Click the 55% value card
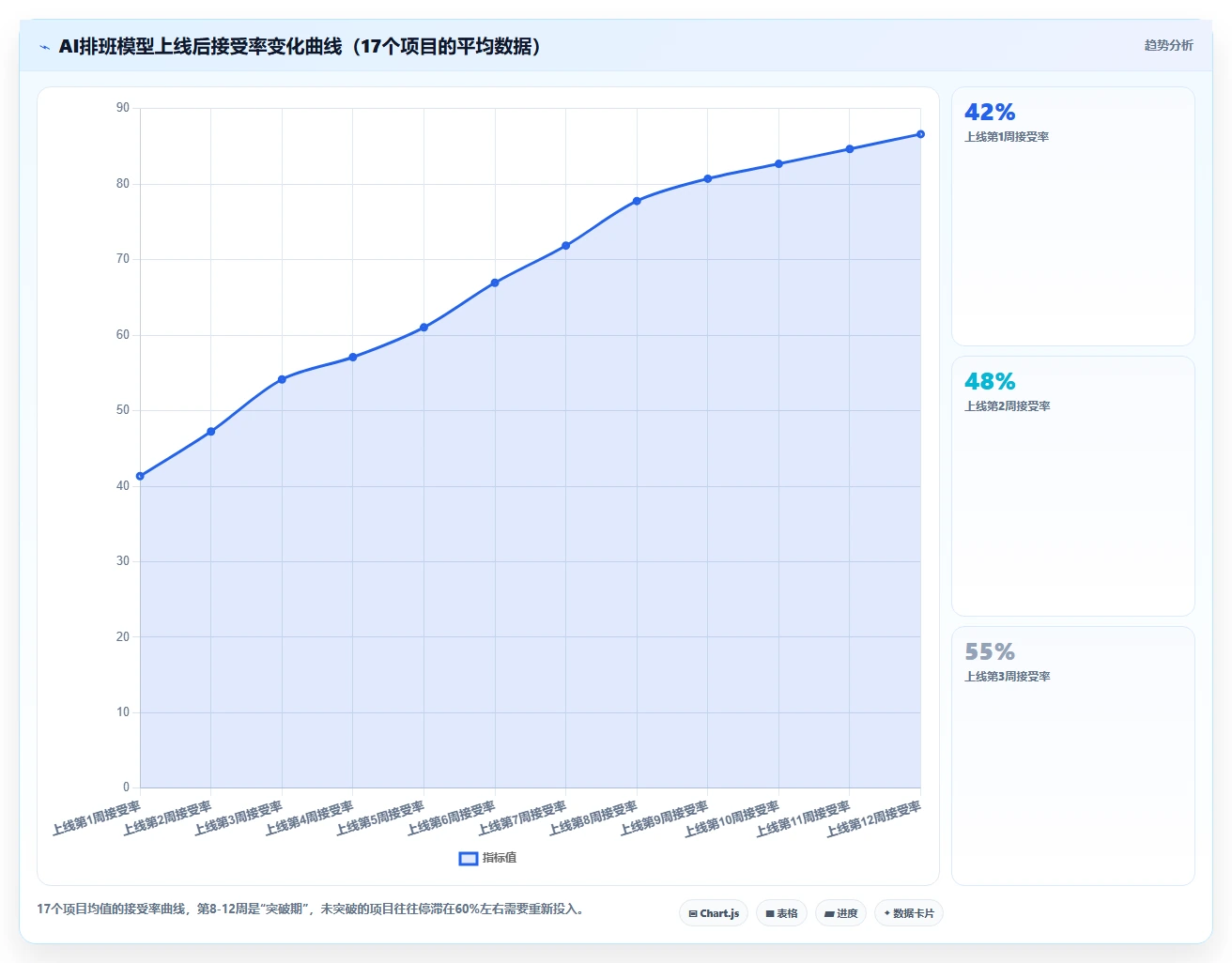 tap(1073, 756)
